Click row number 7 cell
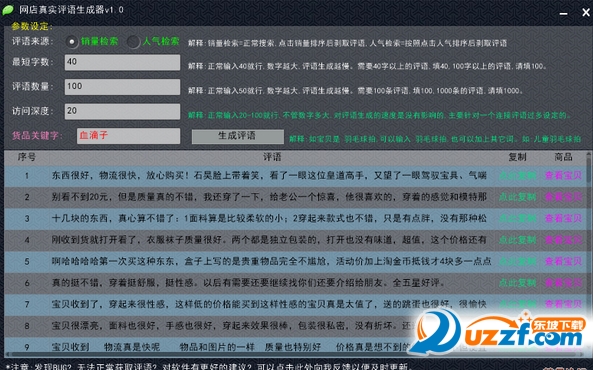The image size is (593, 370). coord(26,304)
